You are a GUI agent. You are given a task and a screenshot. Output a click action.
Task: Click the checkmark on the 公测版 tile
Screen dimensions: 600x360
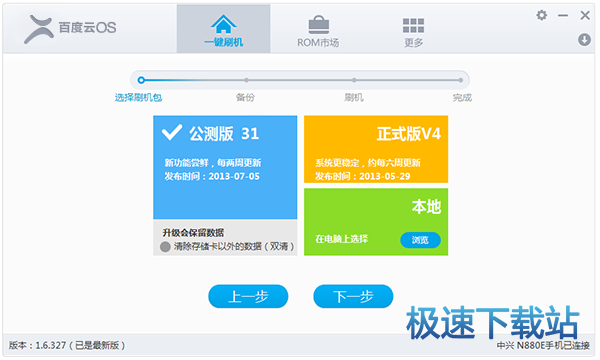point(172,133)
